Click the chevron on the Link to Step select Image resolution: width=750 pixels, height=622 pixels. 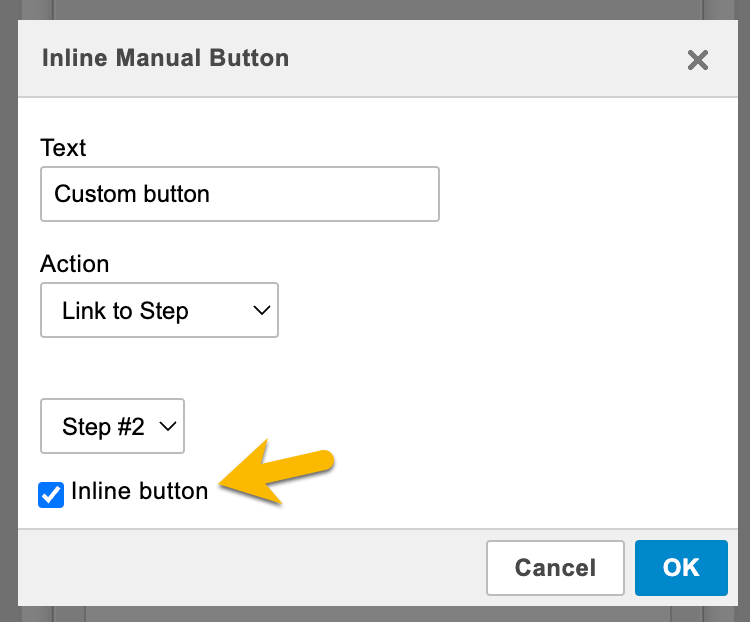click(262, 311)
